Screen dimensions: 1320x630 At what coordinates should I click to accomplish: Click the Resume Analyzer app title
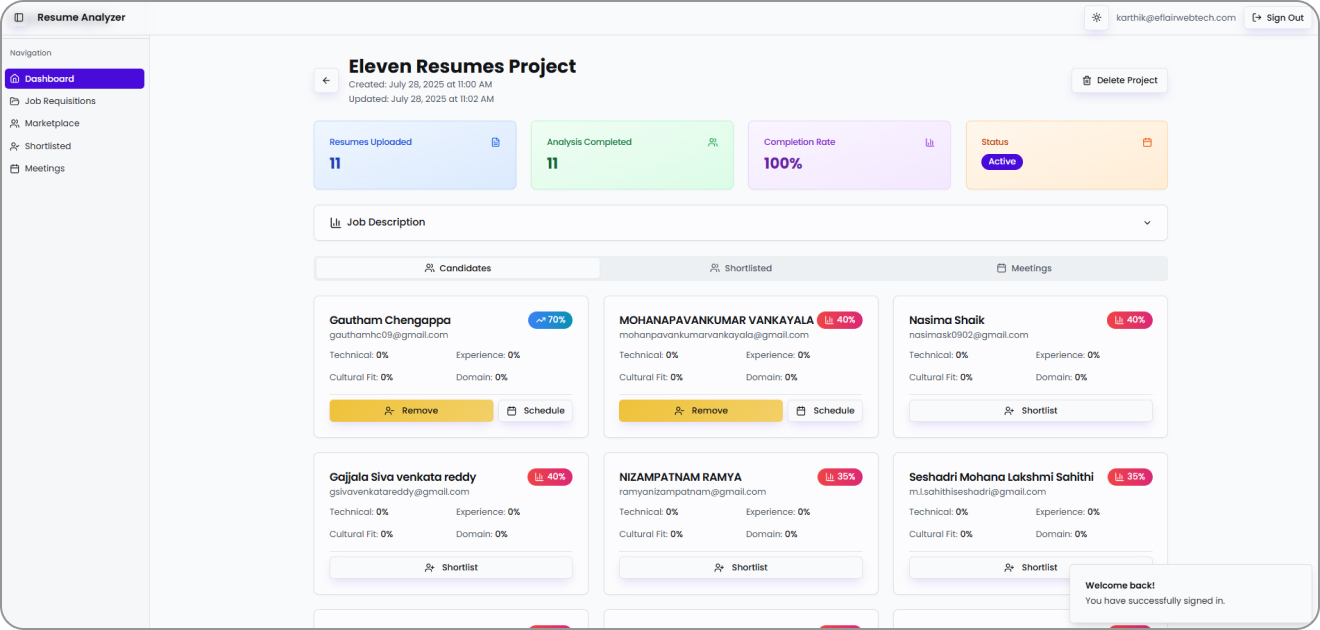coord(81,17)
